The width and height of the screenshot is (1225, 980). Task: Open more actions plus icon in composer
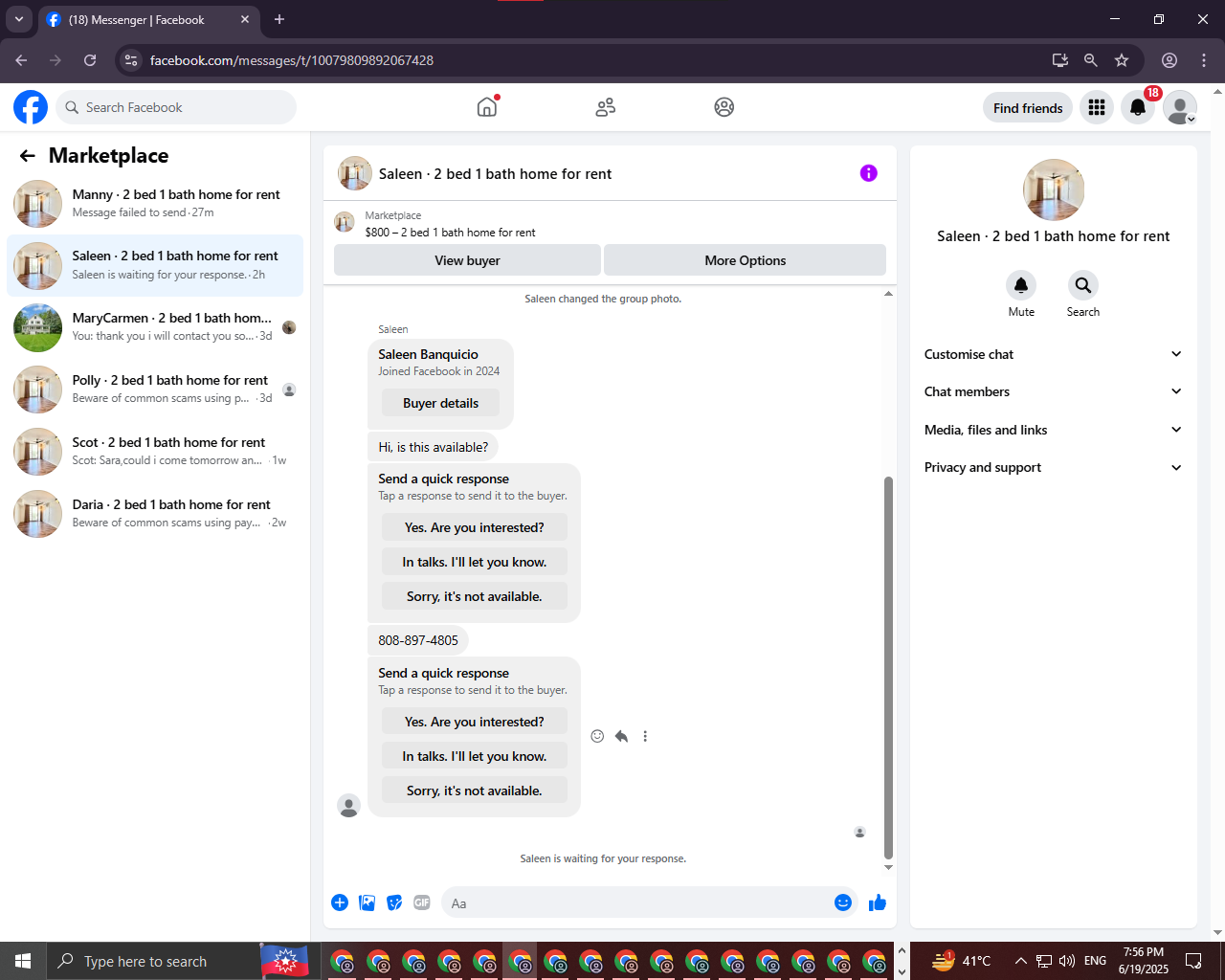pyautogui.click(x=340, y=902)
